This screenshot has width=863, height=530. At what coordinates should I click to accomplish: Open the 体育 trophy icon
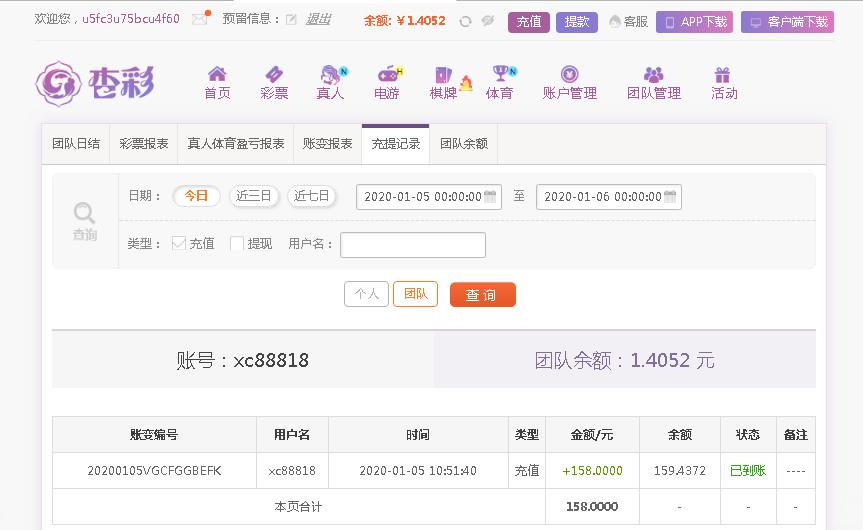tap(500, 73)
